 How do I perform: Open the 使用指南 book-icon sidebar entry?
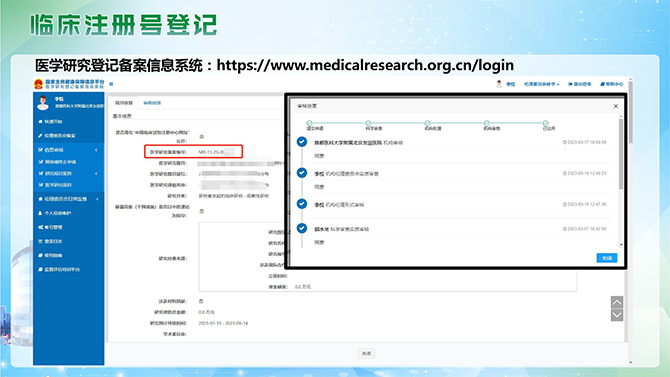pyautogui.click(x=50, y=256)
